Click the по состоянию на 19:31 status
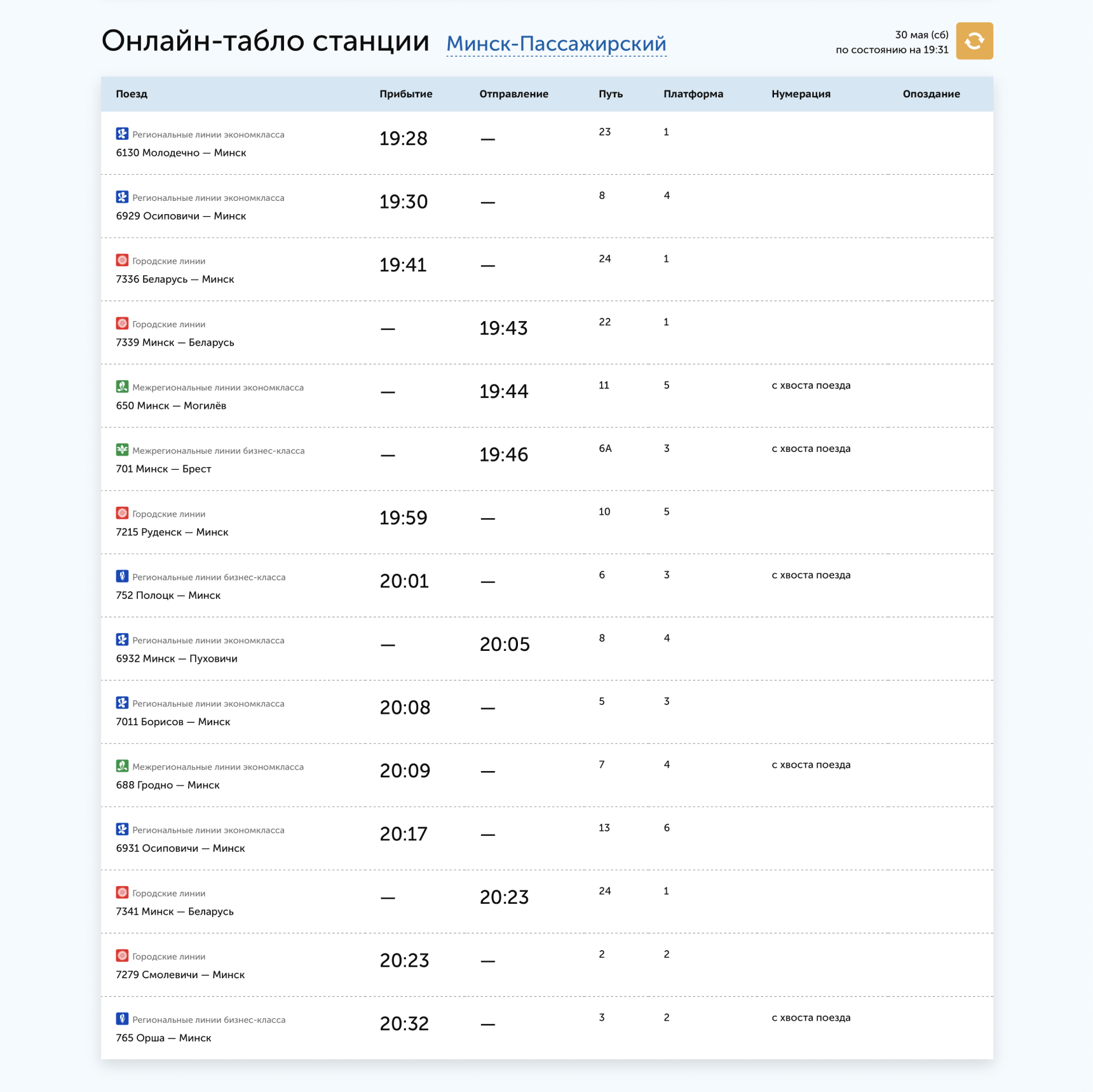 click(x=892, y=50)
